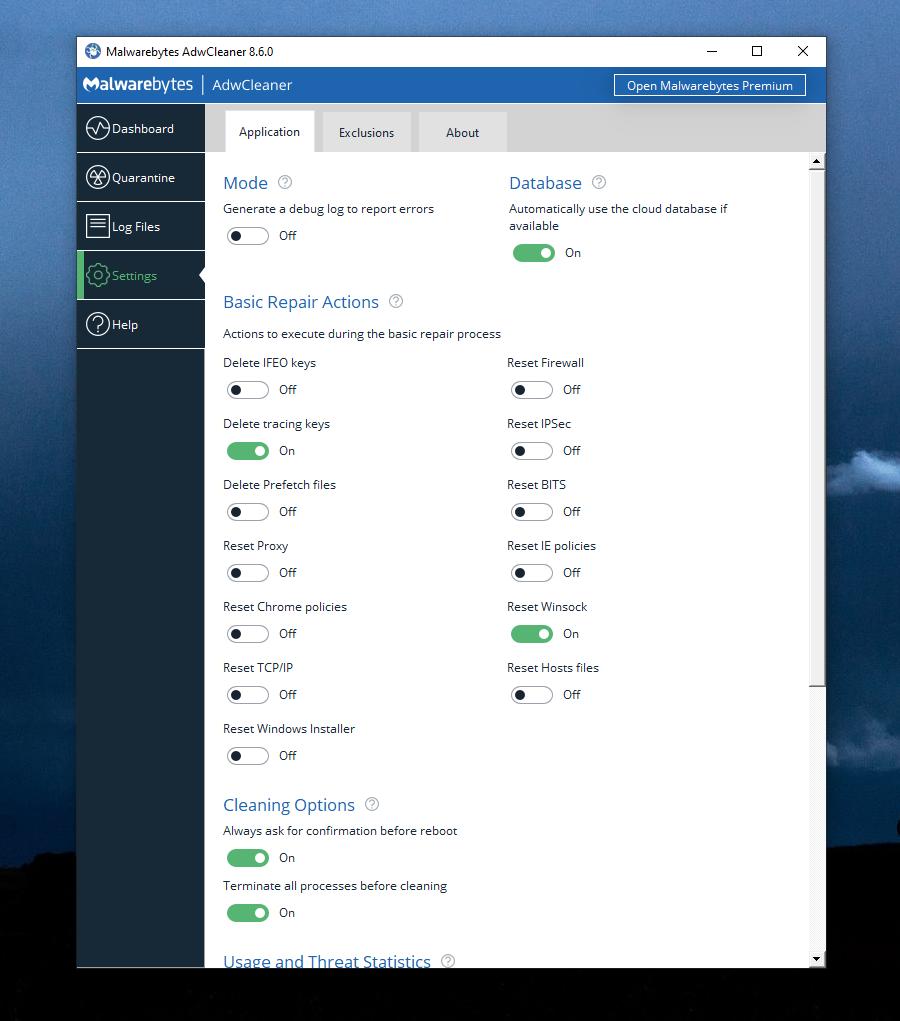Screen dimensions: 900x1021
Task: Open Help in the sidebar
Action: point(141,324)
